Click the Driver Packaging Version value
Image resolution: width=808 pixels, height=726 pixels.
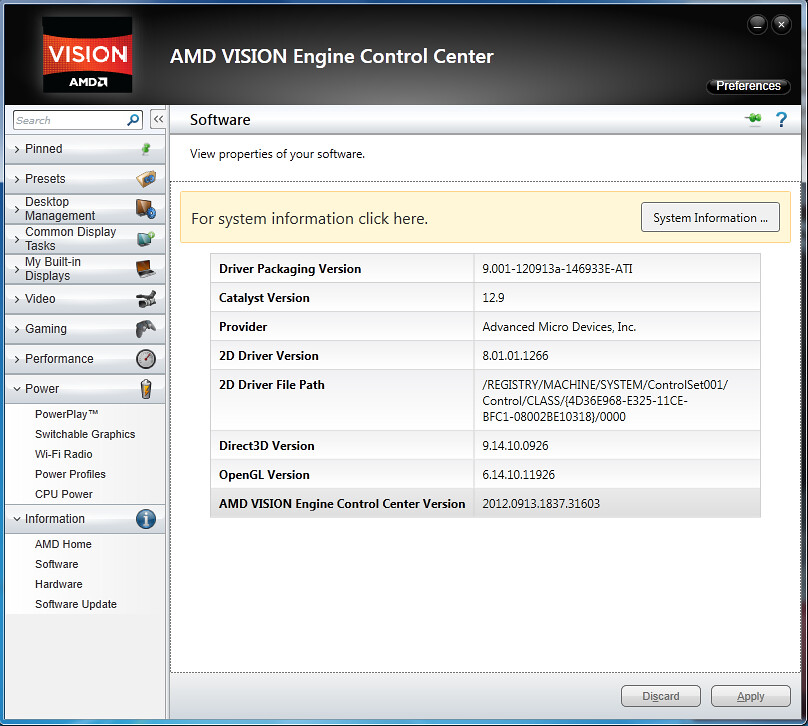point(557,269)
